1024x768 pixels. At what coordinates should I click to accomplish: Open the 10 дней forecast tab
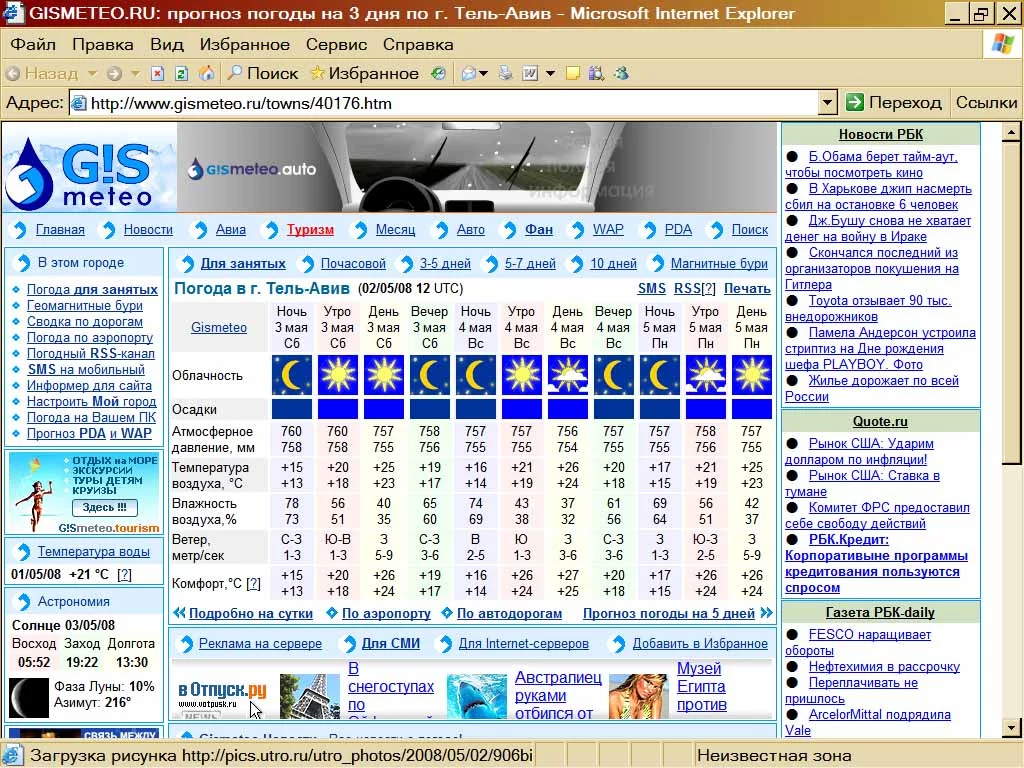[x=613, y=264]
